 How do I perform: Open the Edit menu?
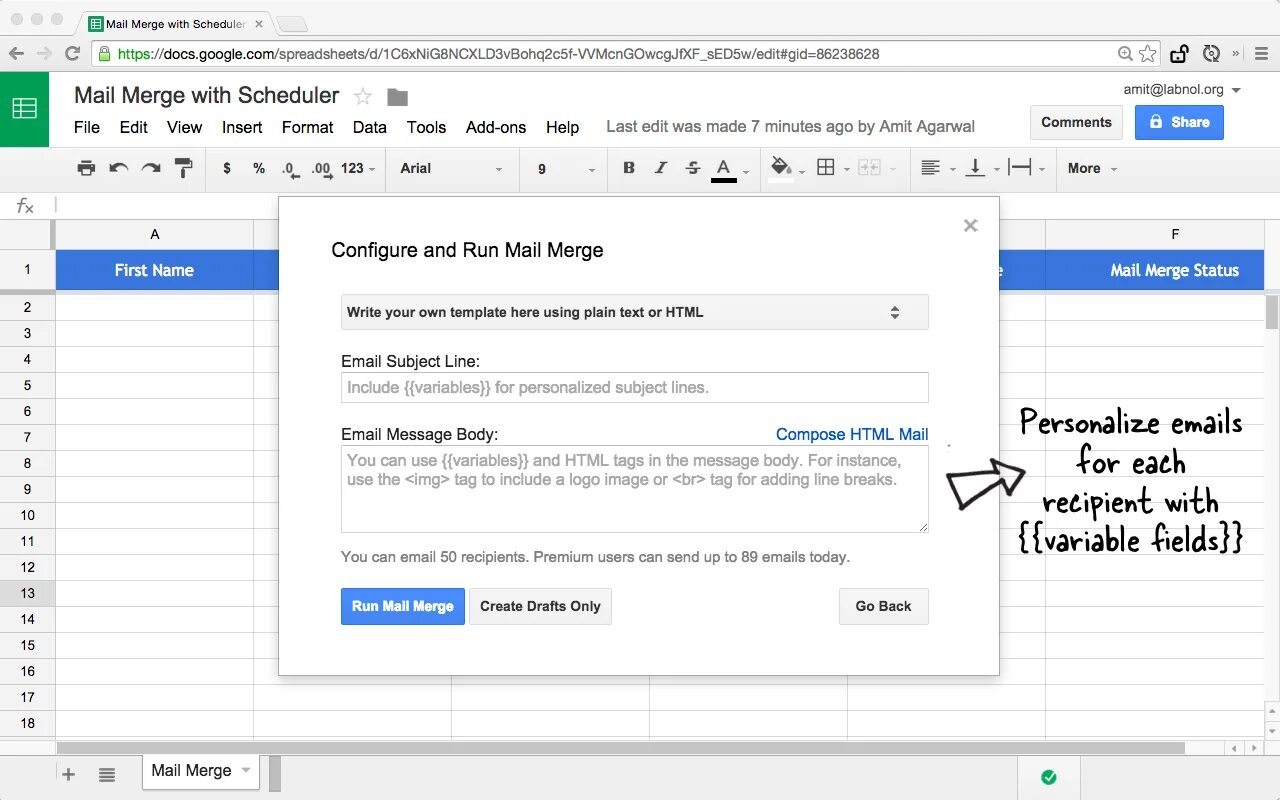pyautogui.click(x=133, y=127)
